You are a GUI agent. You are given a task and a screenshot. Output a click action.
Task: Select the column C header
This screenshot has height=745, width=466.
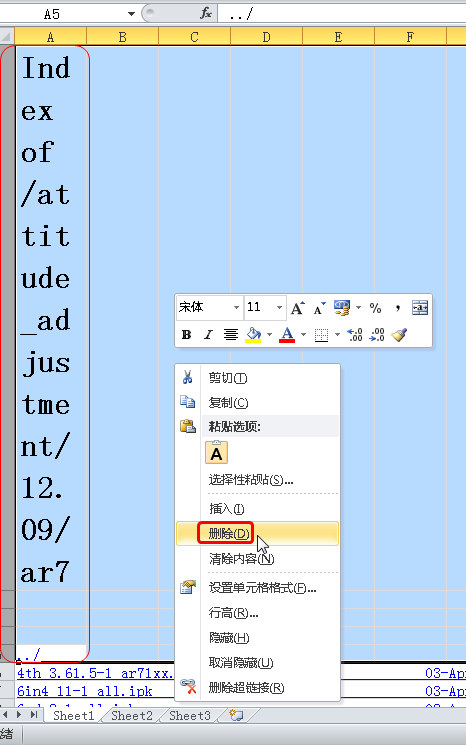[x=194, y=37]
